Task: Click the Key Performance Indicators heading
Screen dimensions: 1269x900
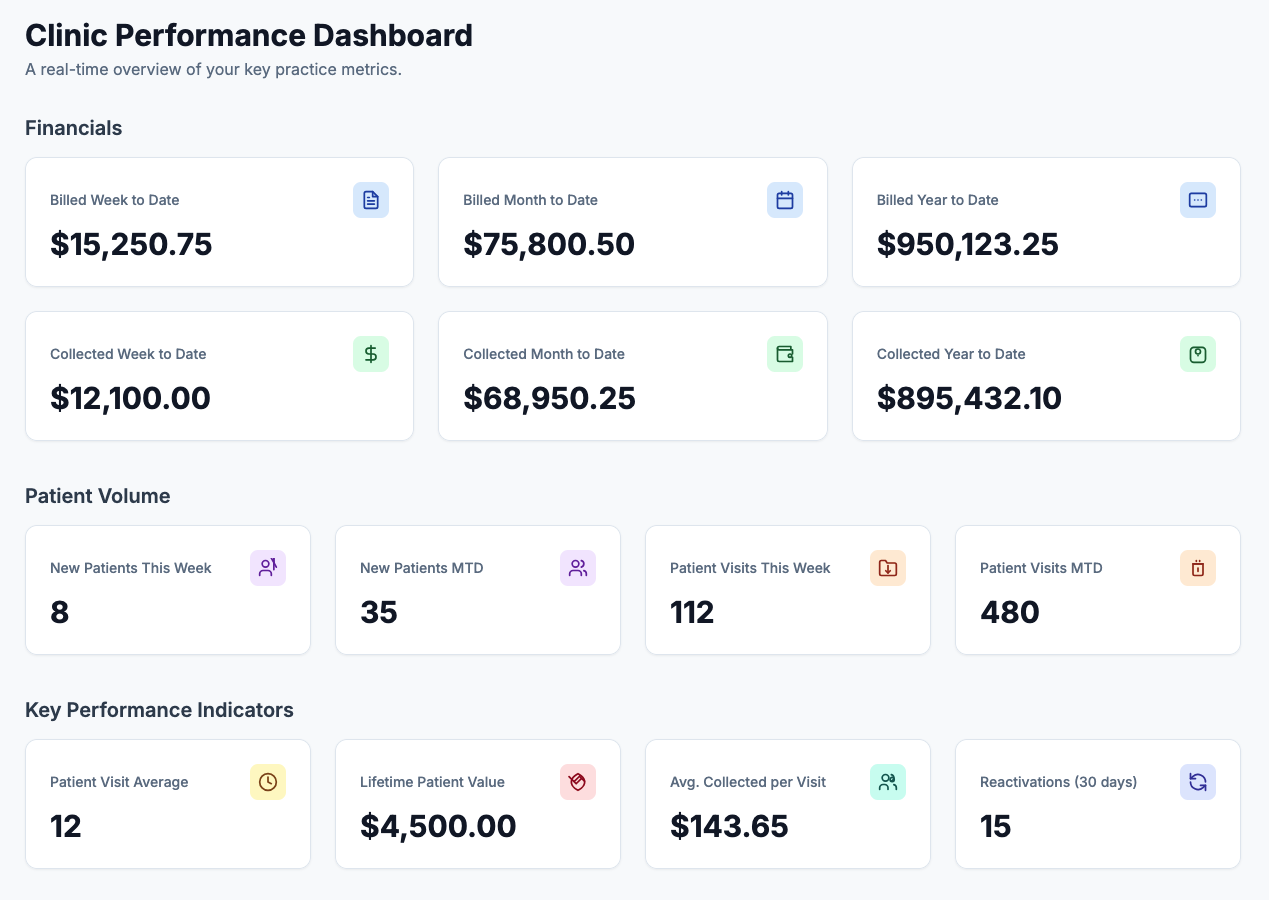Action: pyautogui.click(x=159, y=710)
